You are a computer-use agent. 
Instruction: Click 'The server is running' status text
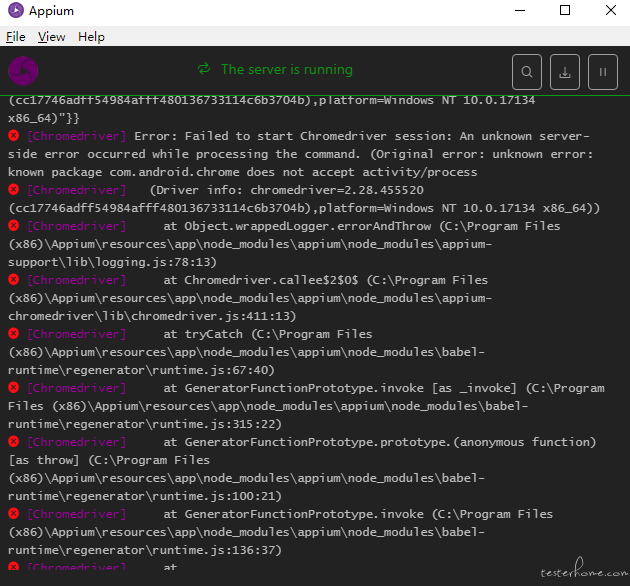point(286,70)
